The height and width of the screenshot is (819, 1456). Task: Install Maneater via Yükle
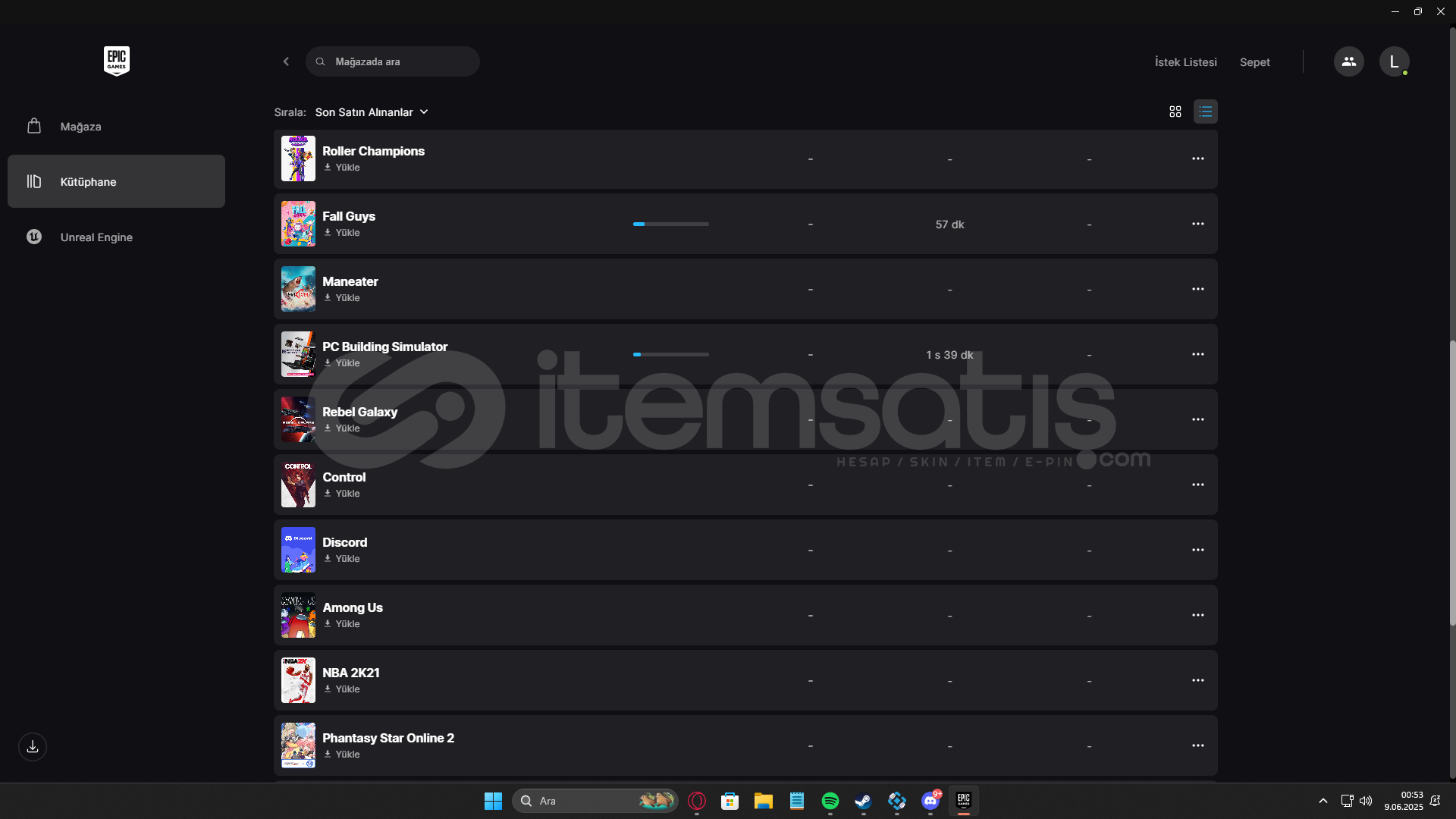342,298
